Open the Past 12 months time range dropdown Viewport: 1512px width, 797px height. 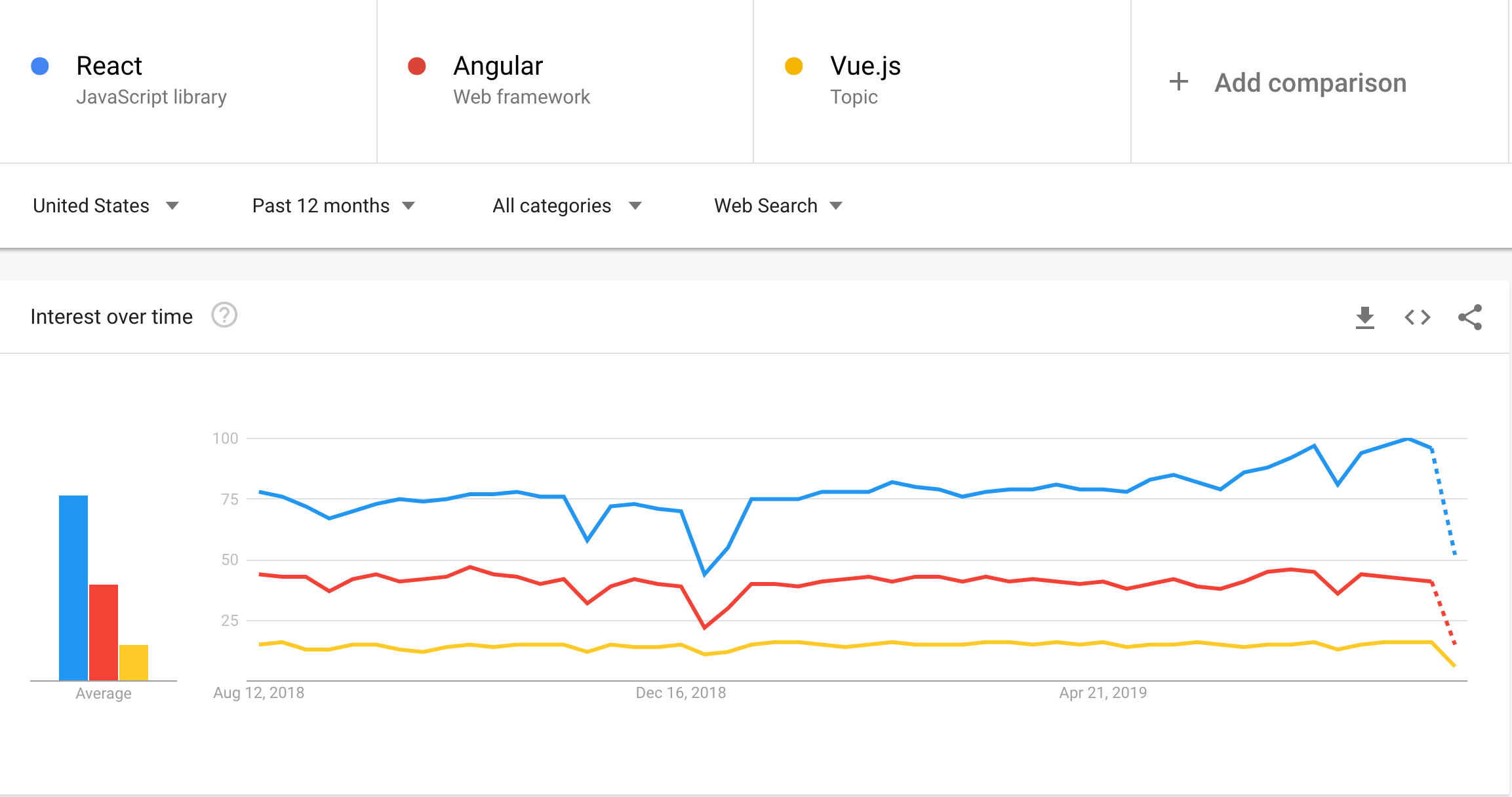click(333, 205)
